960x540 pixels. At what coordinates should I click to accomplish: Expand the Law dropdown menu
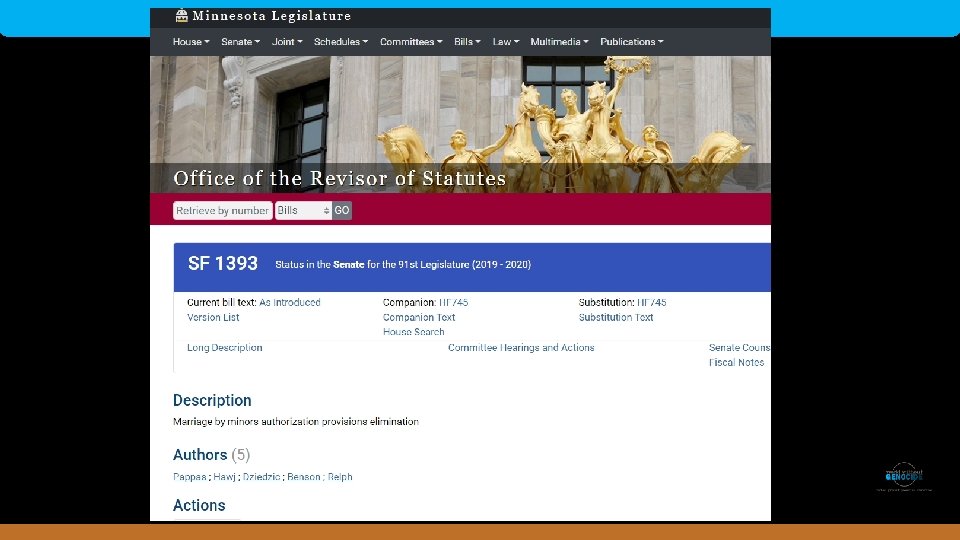tap(506, 42)
